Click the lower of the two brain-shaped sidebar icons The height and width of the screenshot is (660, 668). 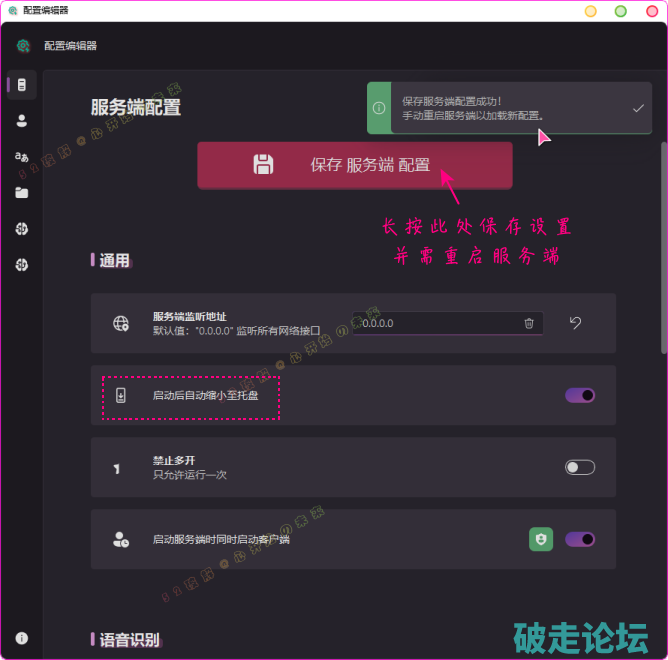click(x=21, y=265)
